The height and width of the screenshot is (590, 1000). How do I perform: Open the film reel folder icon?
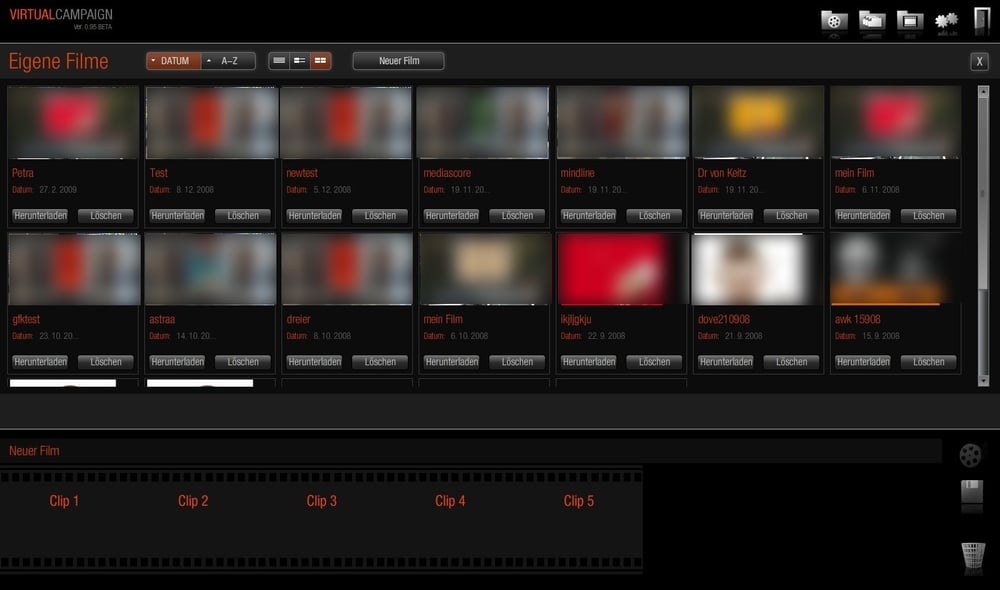[x=834, y=21]
